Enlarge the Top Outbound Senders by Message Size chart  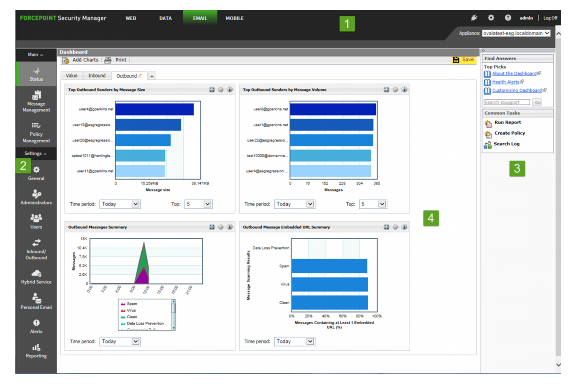click(x=212, y=89)
